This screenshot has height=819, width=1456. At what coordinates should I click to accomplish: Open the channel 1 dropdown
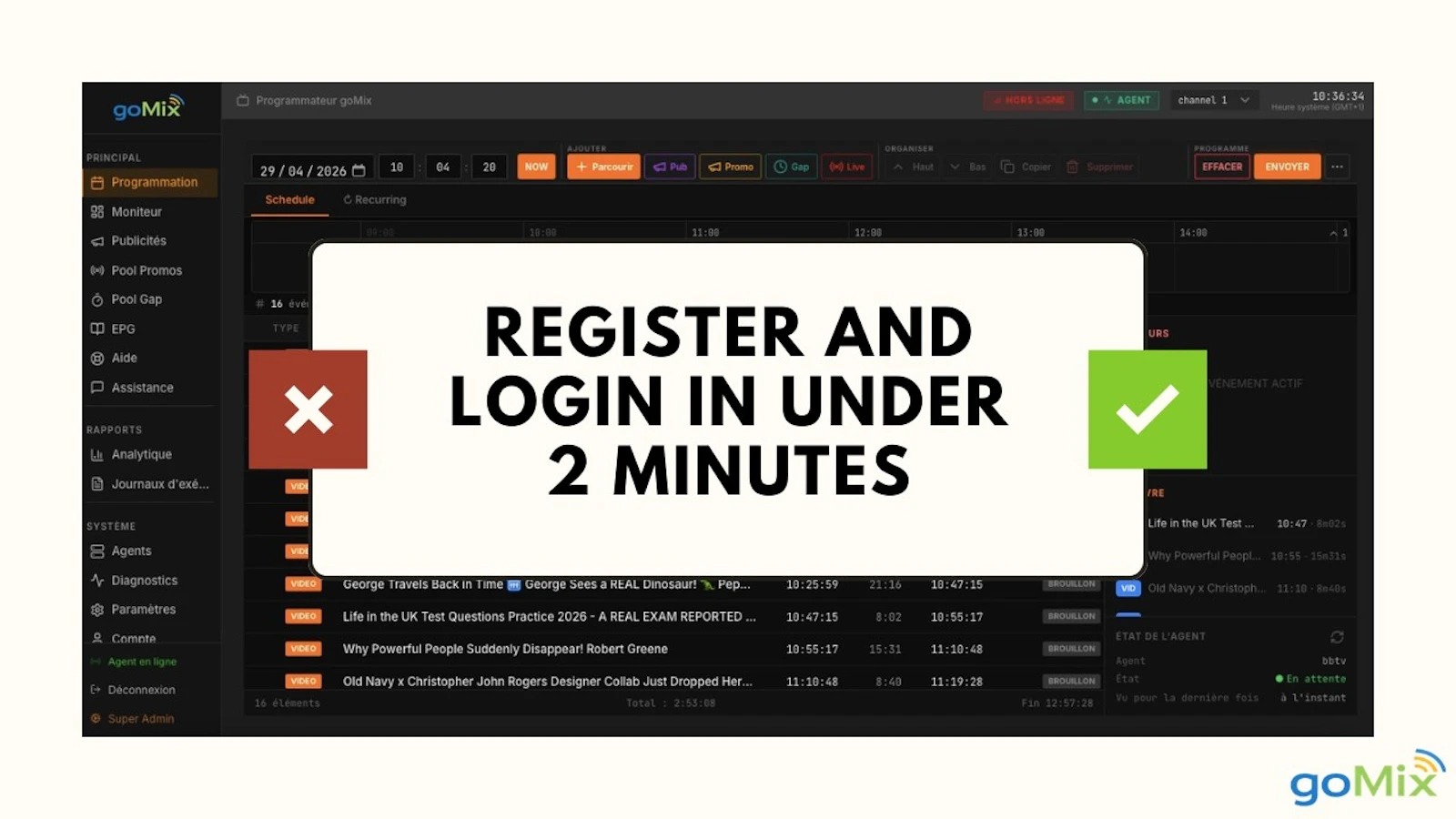pyautogui.click(x=1213, y=100)
